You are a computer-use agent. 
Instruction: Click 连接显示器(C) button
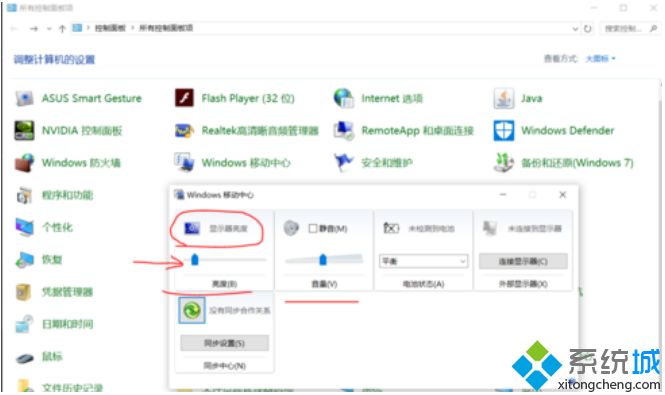[523, 261]
